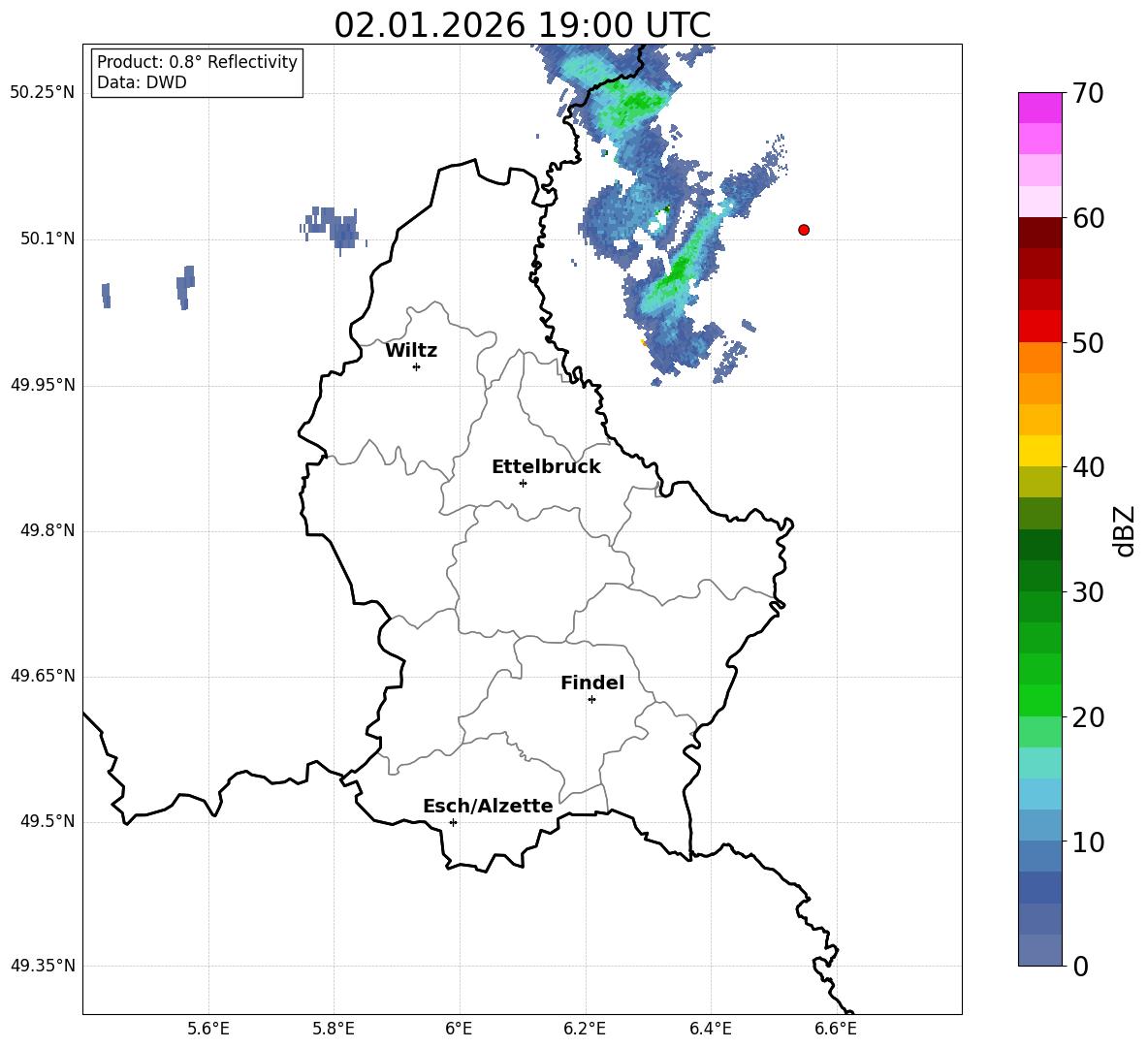
Task: Click the dBZ colorbar axis label
Action: pyautogui.click(x=1126, y=530)
